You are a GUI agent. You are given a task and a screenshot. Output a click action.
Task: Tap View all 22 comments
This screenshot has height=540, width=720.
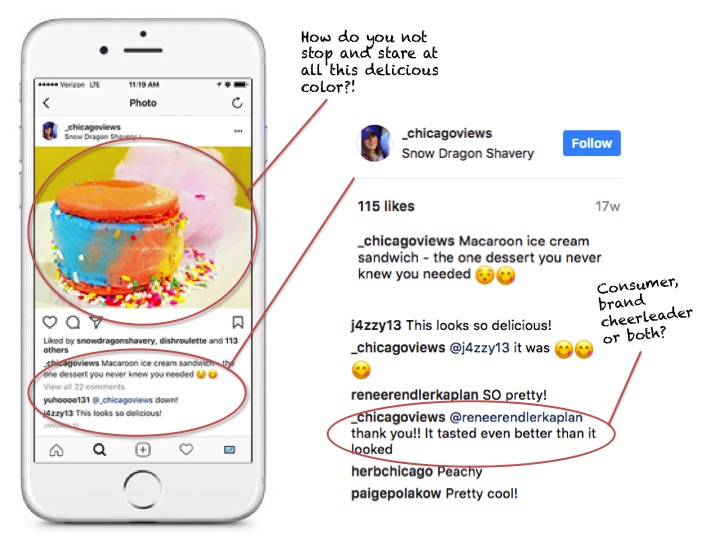pos(84,387)
